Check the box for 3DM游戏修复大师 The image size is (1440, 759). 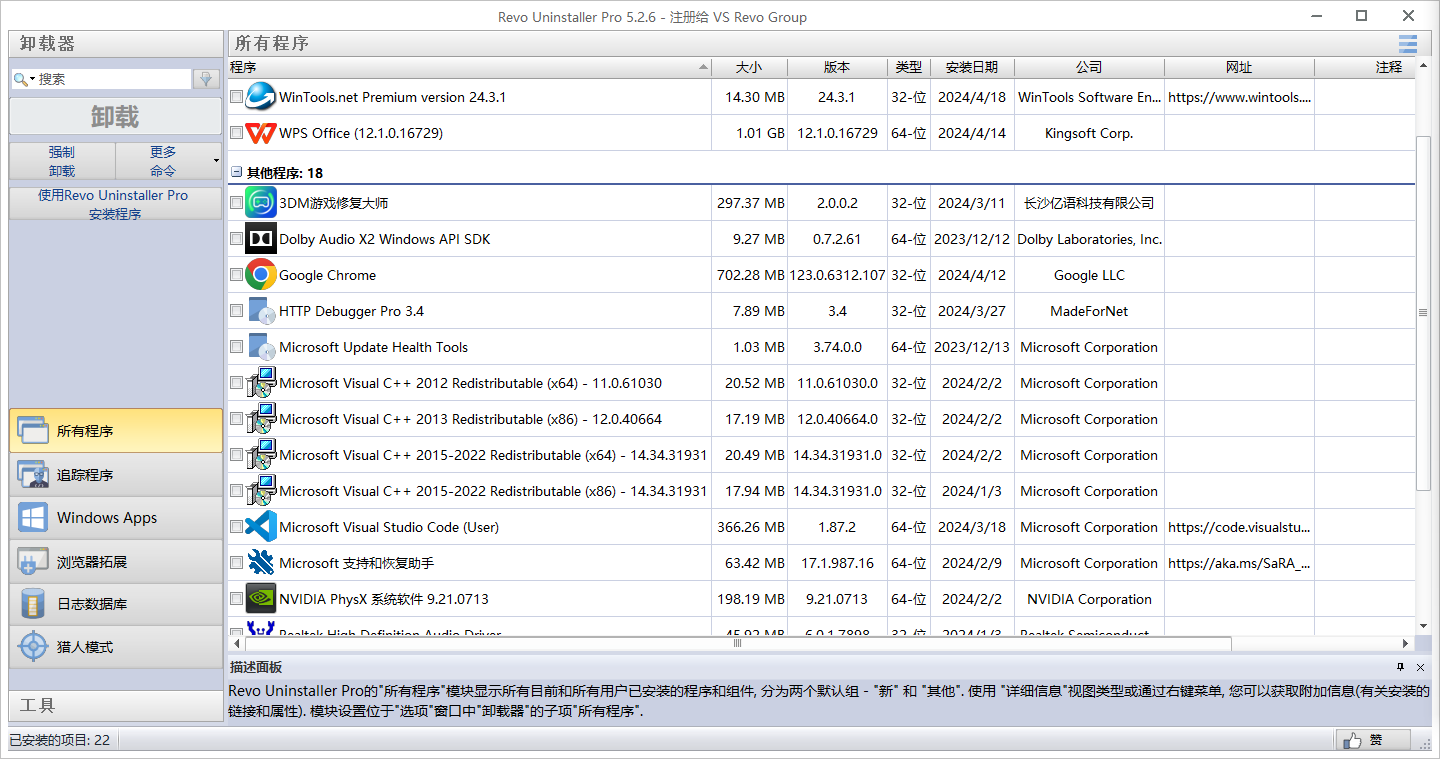click(x=236, y=203)
